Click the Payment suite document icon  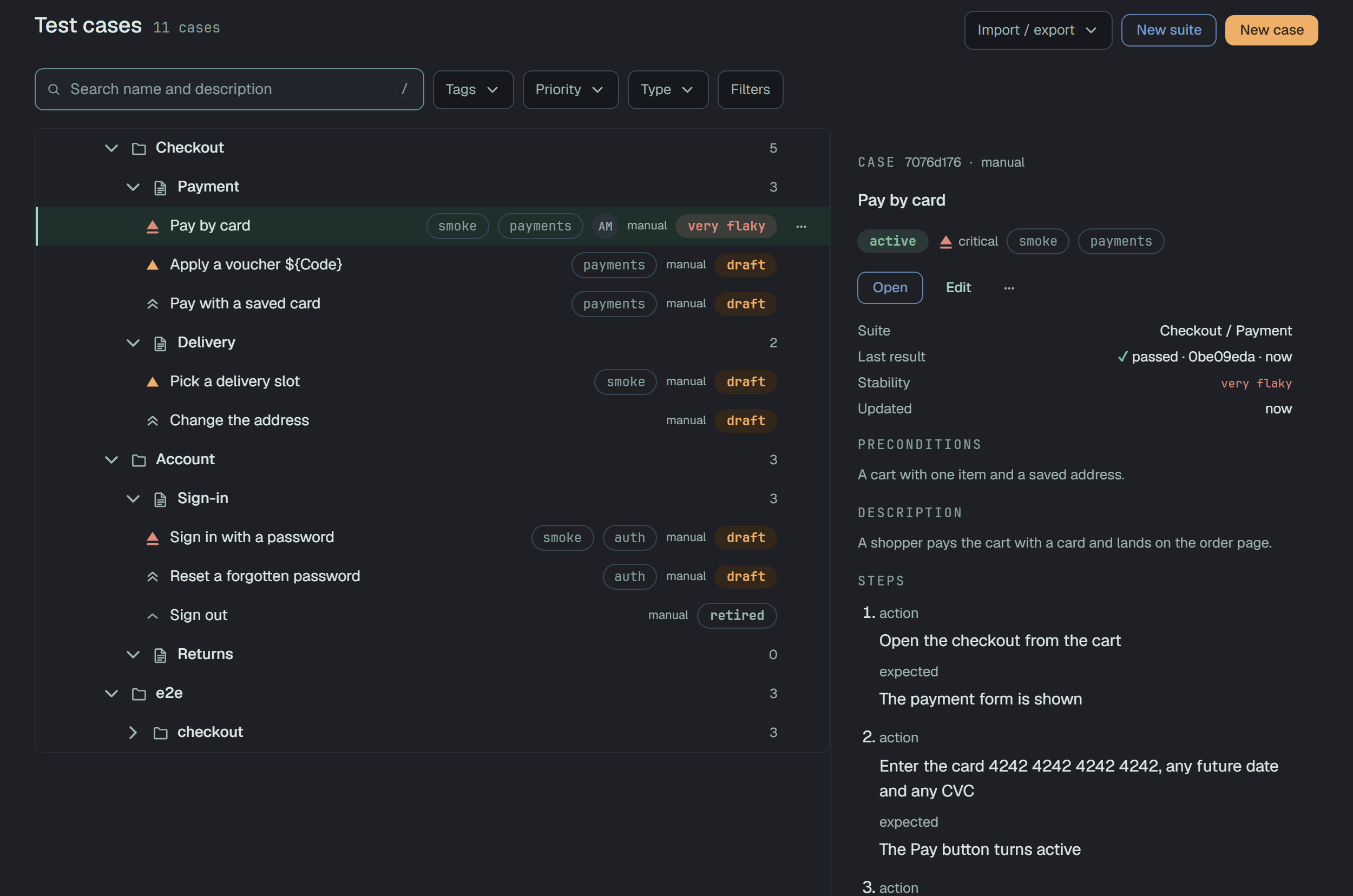click(160, 187)
